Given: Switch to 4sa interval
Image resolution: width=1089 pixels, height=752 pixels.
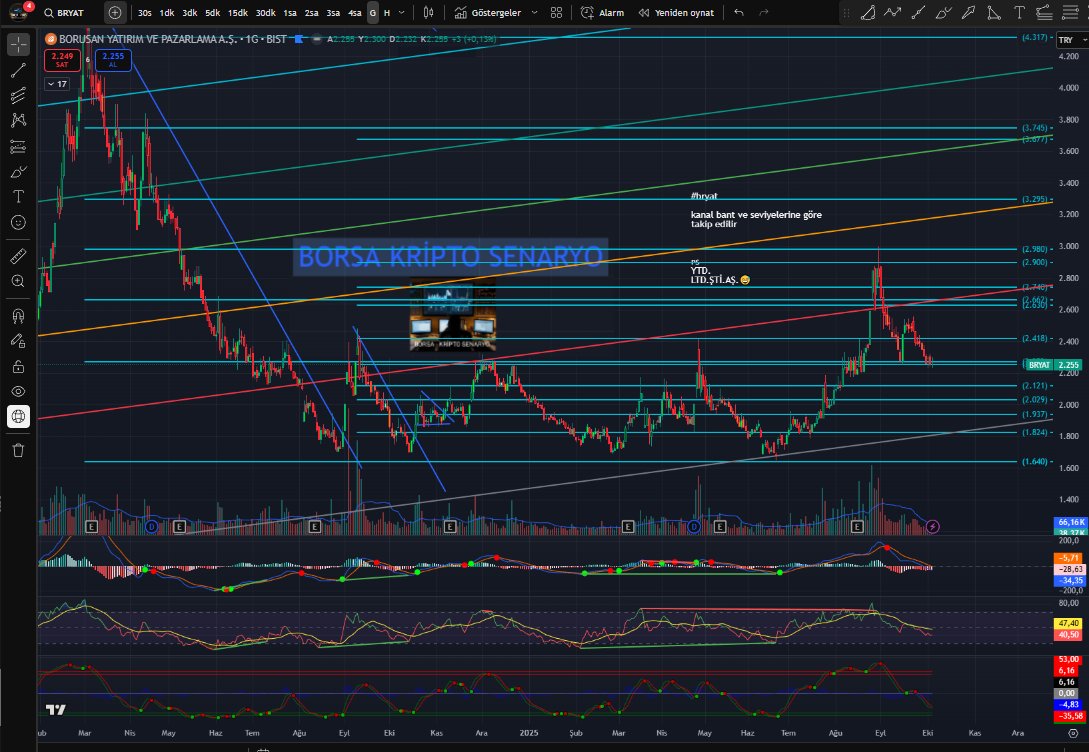Looking at the screenshot, I should [354, 12].
